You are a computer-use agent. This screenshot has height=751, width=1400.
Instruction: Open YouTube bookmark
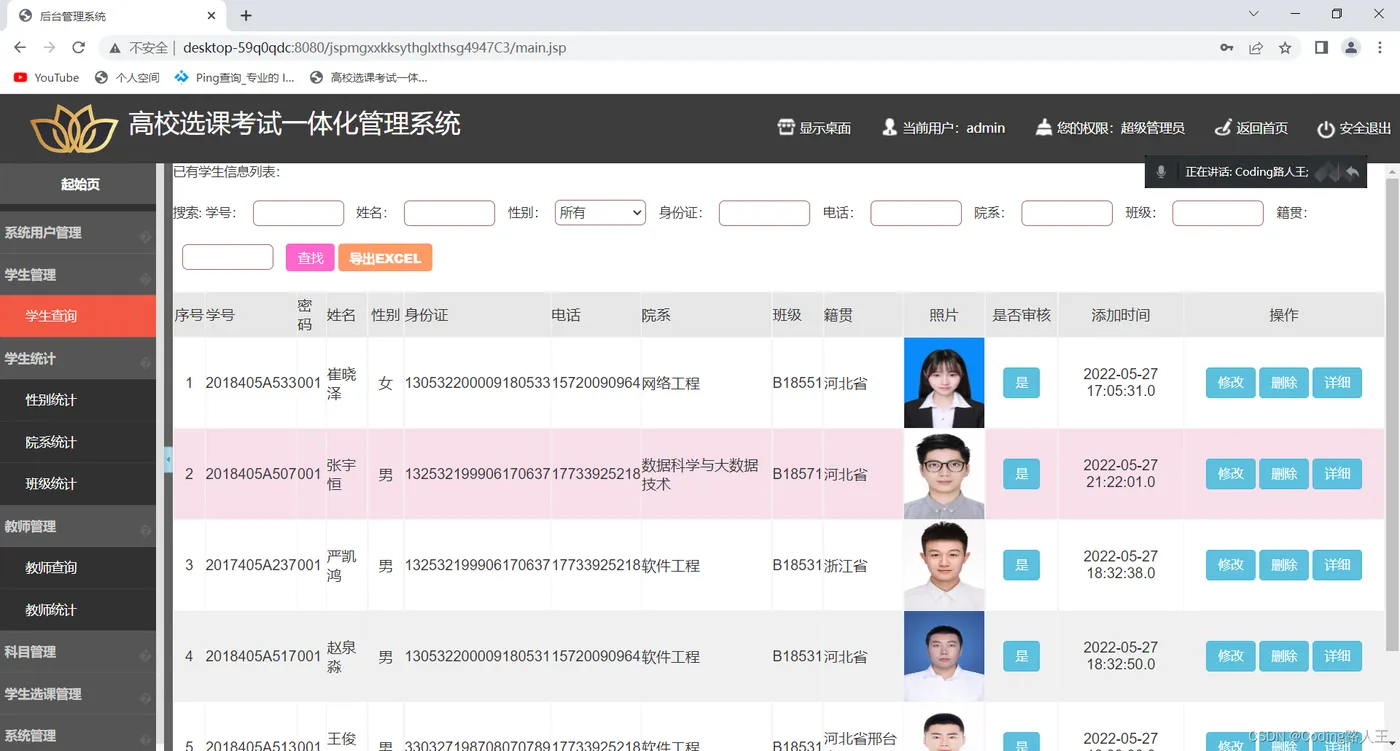(x=47, y=77)
